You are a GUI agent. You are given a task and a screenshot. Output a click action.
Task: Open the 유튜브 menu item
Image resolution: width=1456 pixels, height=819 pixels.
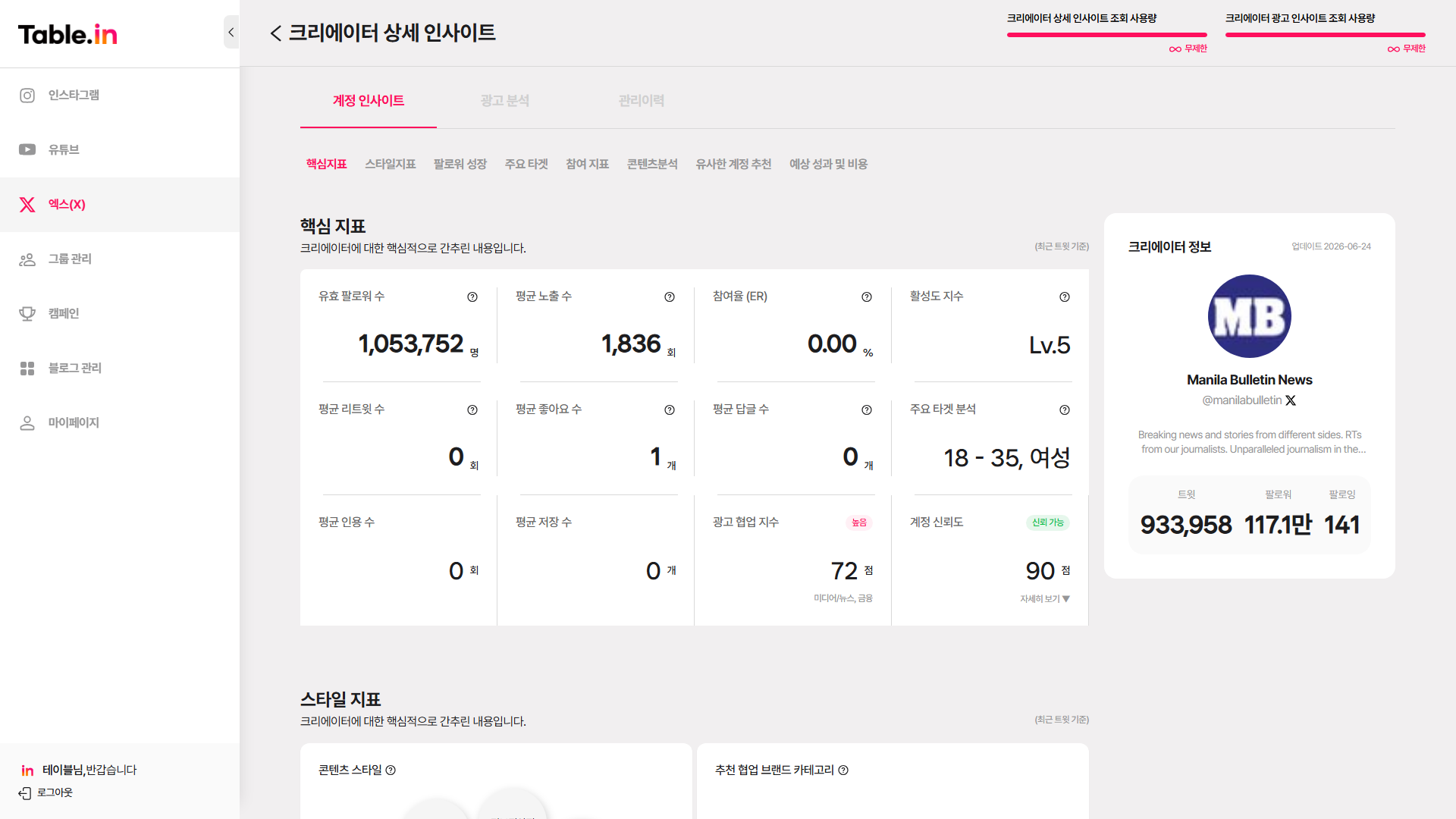(120, 150)
